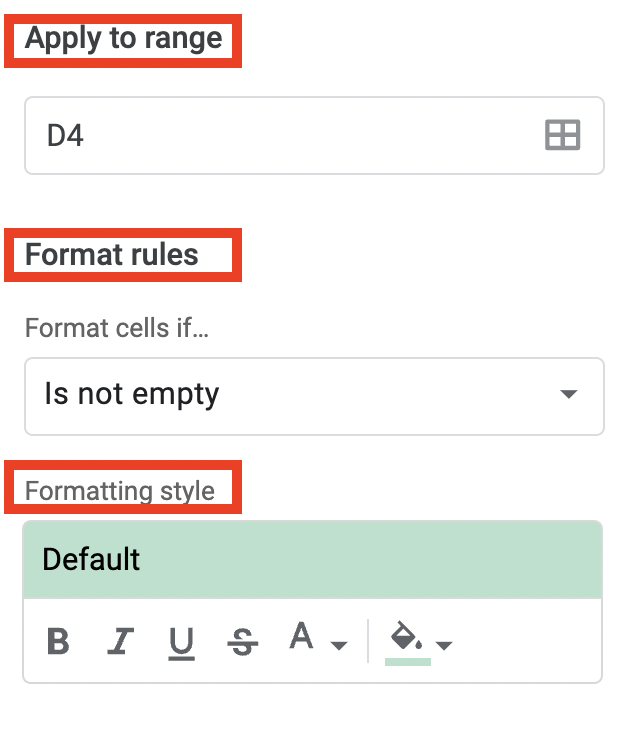Image resolution: width=622 pixels, height=734 pixels.
Task: Open the text color dropdown arrow
Action: [x=339, y=646]
